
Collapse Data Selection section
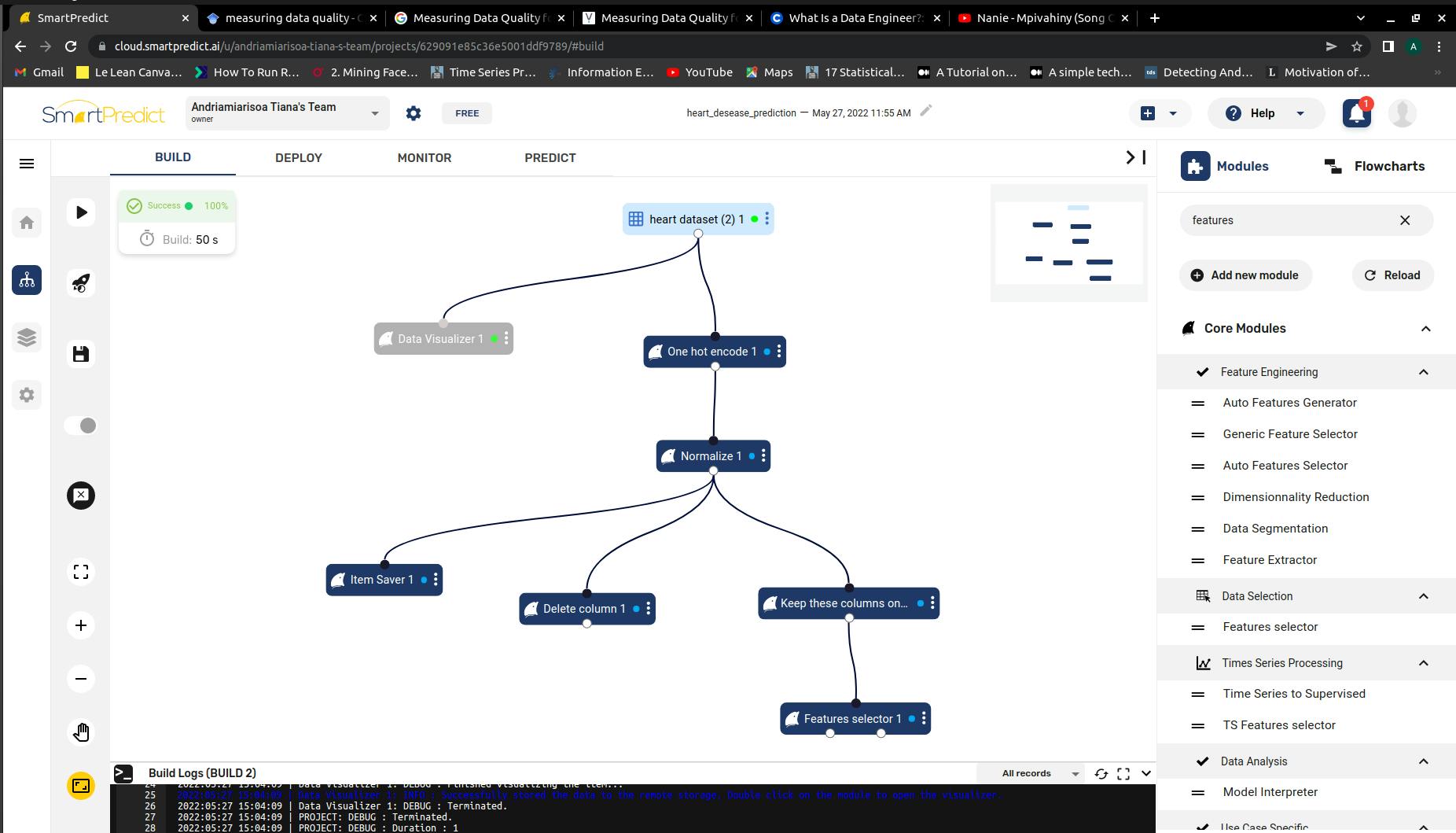[1424, 596]
